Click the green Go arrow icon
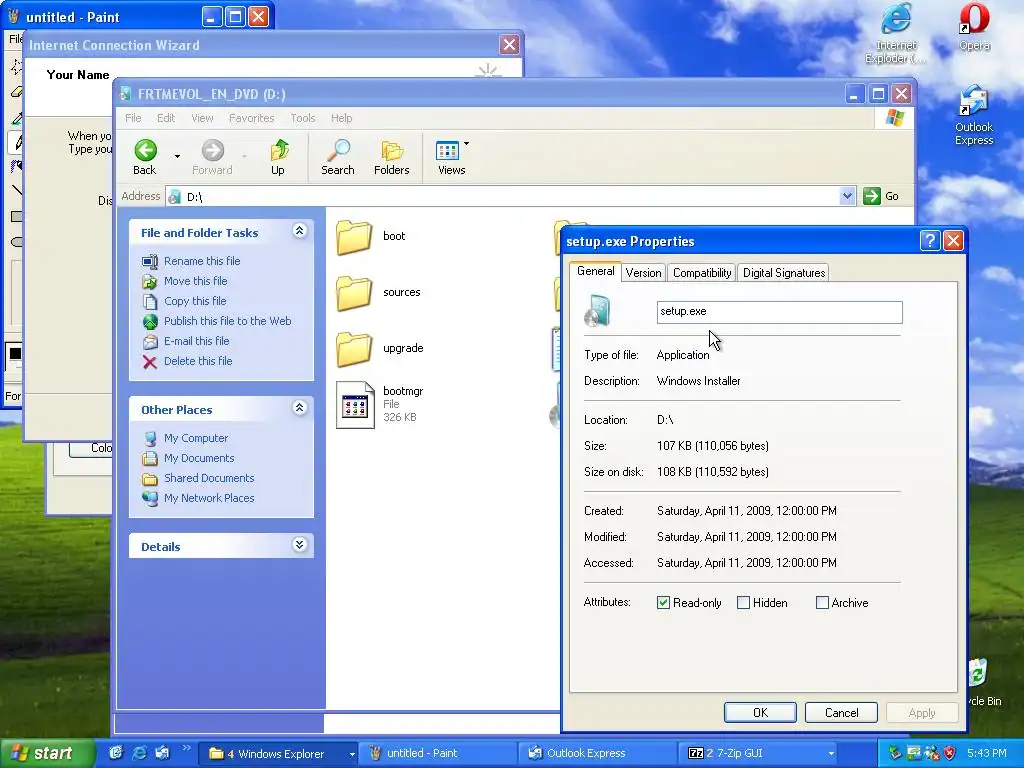Screen dimensions: 1024x768 point(872,196)
